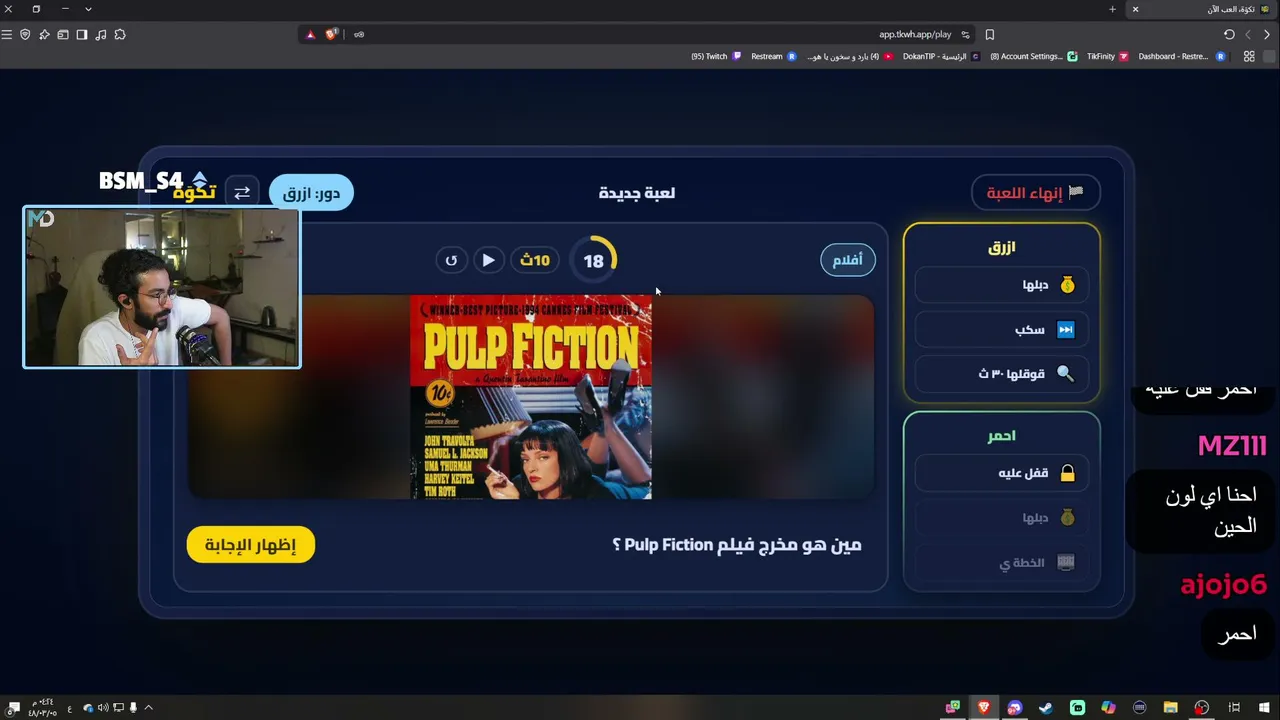This screenshot has width=1280, height=720.
Task: Open the tab search dropdown chevron
Action: [x=88, y=9]
